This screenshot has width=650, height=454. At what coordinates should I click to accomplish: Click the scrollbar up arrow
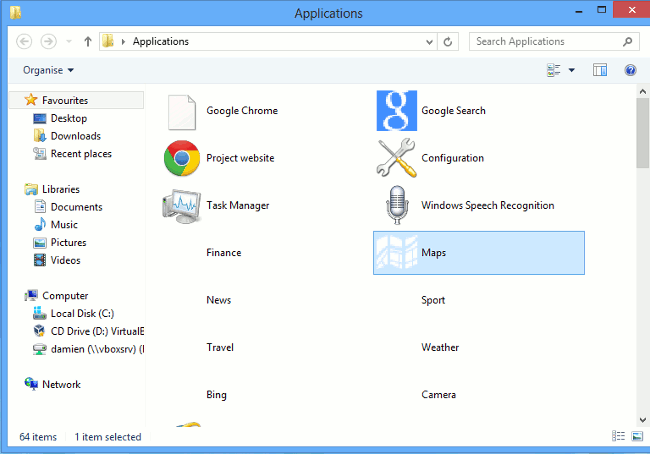click(643, 91)
